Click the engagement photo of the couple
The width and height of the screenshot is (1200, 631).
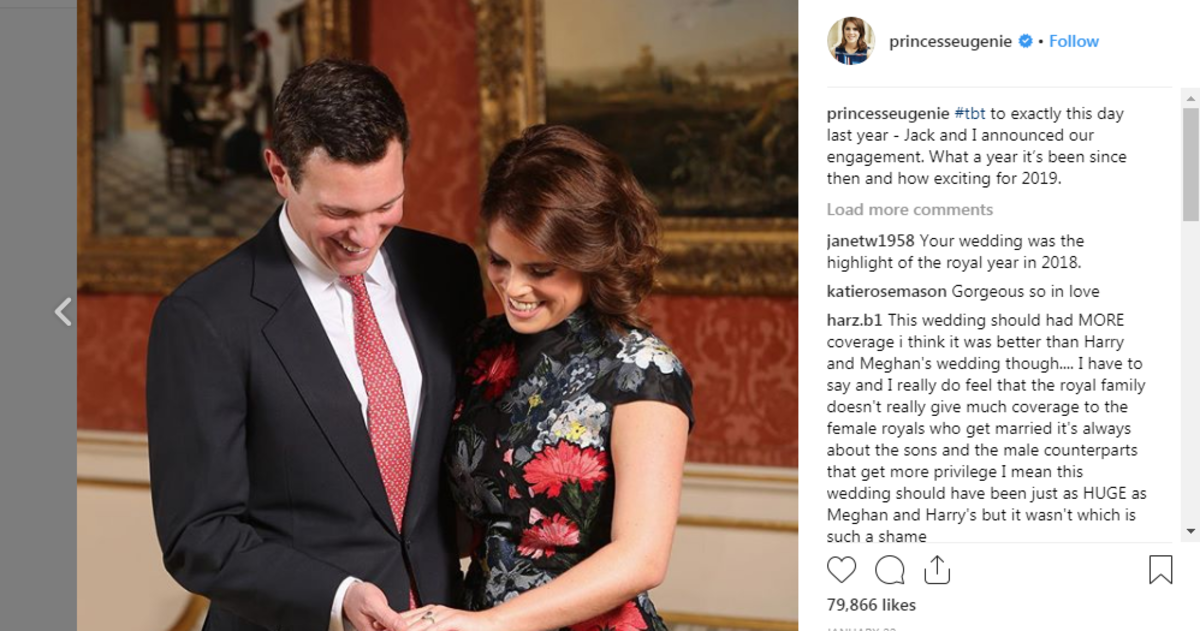(x=437, y=315)
